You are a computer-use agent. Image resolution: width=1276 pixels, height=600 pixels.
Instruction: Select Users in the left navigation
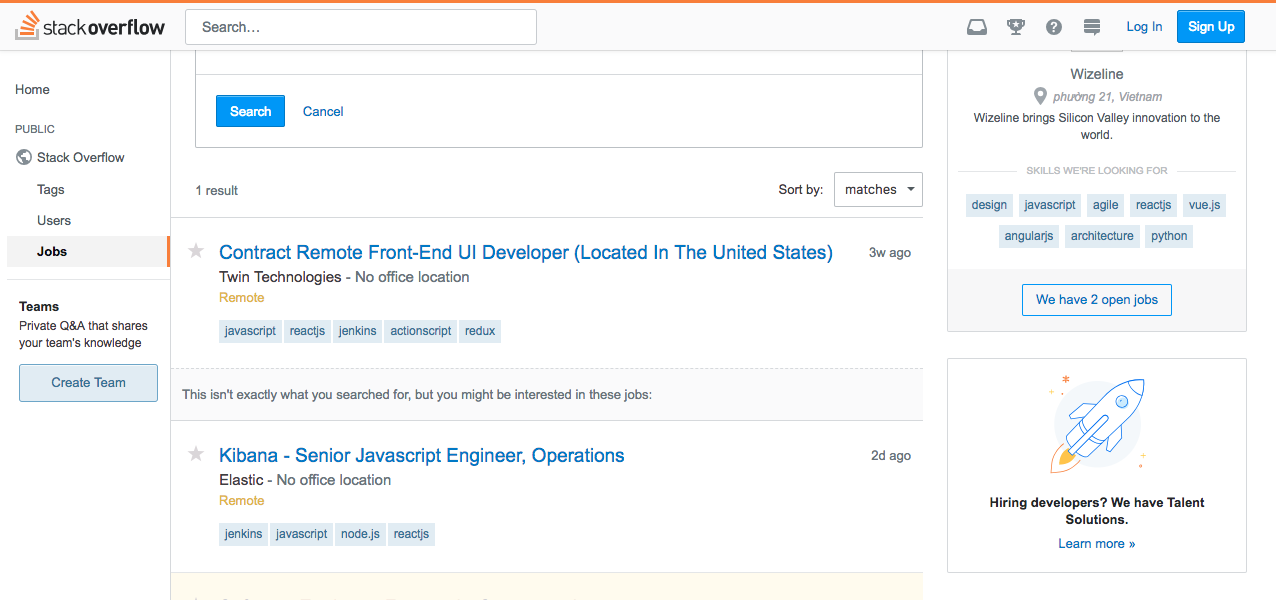pyautogui.click(x=54, y=220)
